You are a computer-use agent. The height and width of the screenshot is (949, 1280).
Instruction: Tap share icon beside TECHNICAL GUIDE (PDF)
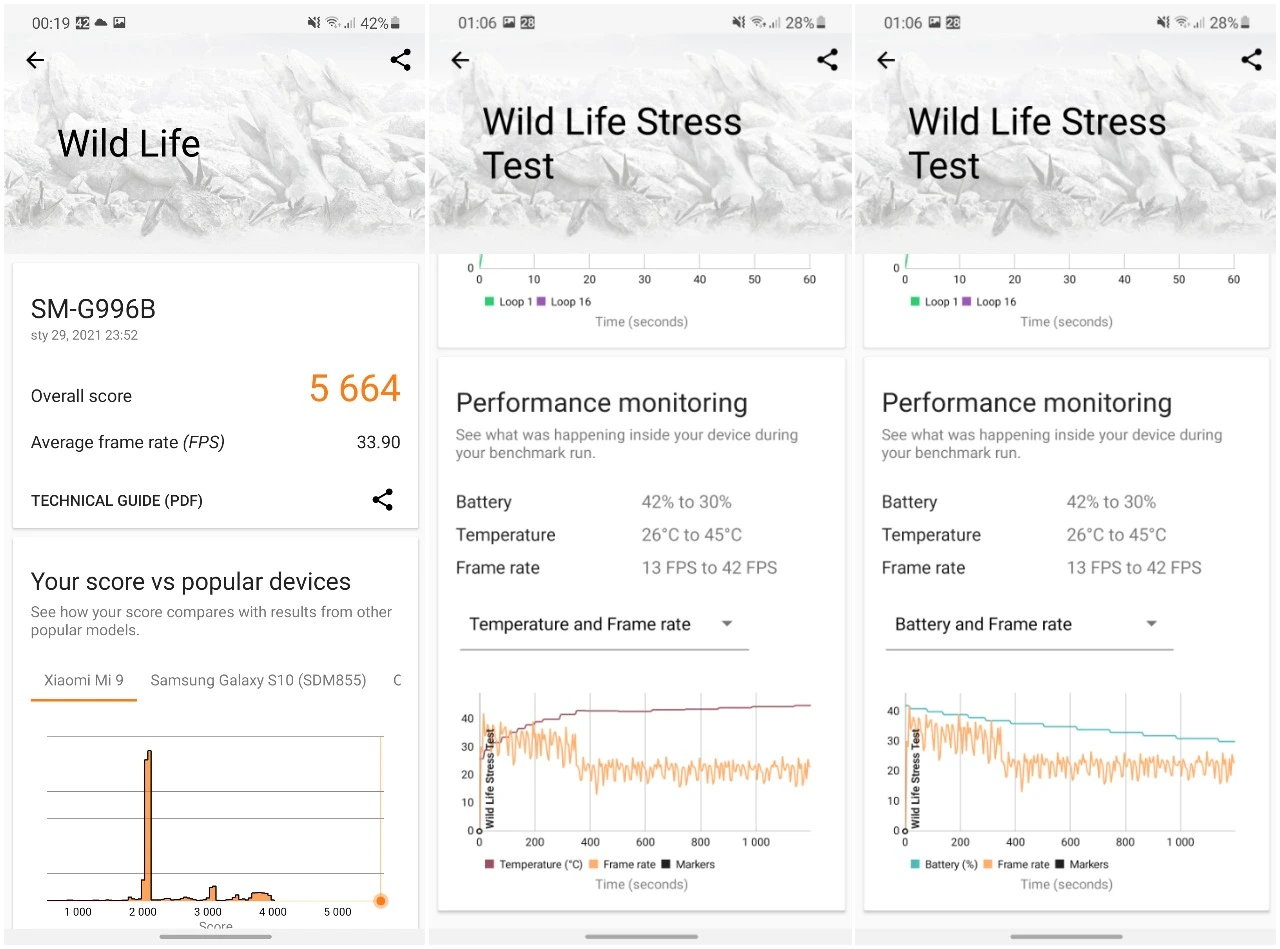[382, 500]
